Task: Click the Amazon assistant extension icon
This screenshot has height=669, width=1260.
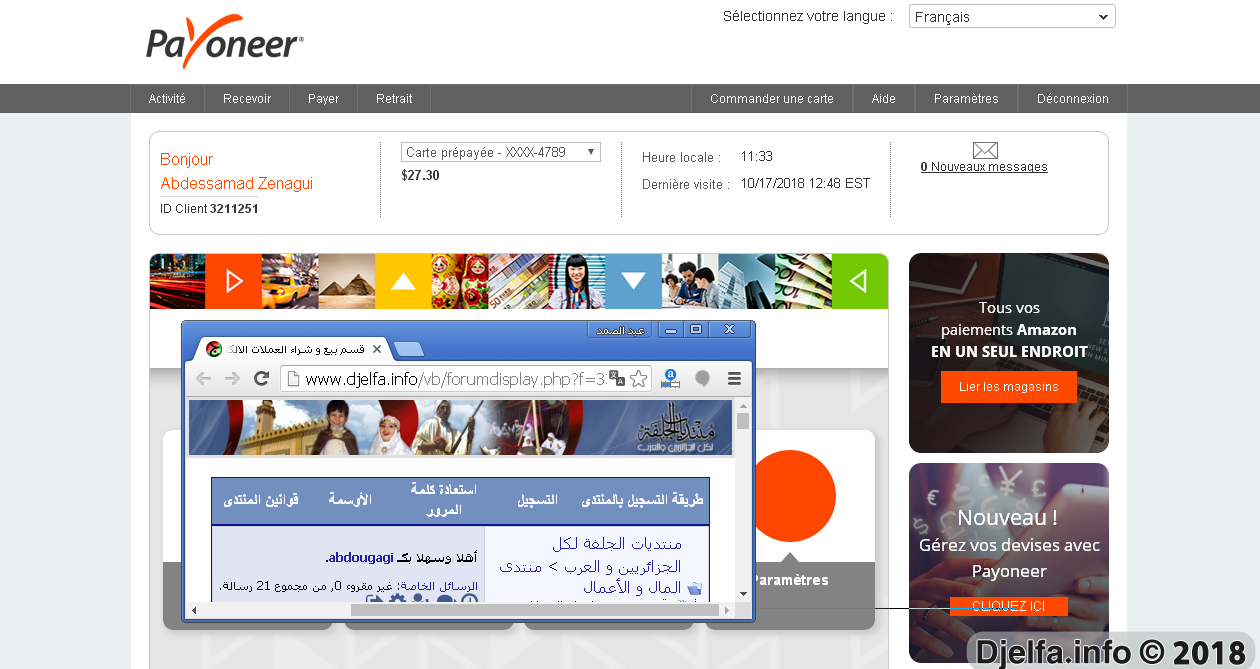Action: point(670,378)
